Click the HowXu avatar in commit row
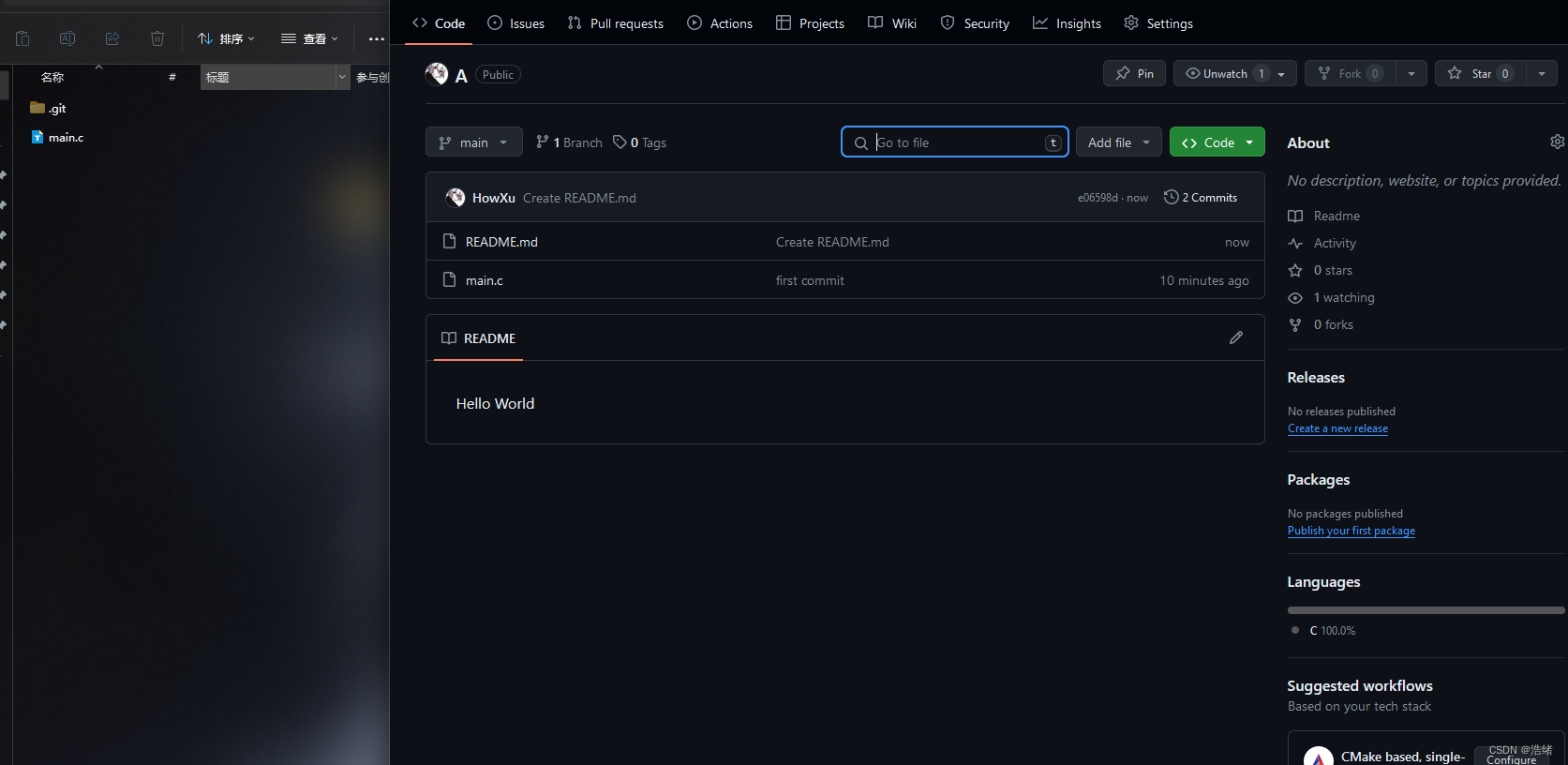The image size is (1568, 765). [x=455, y=197]
